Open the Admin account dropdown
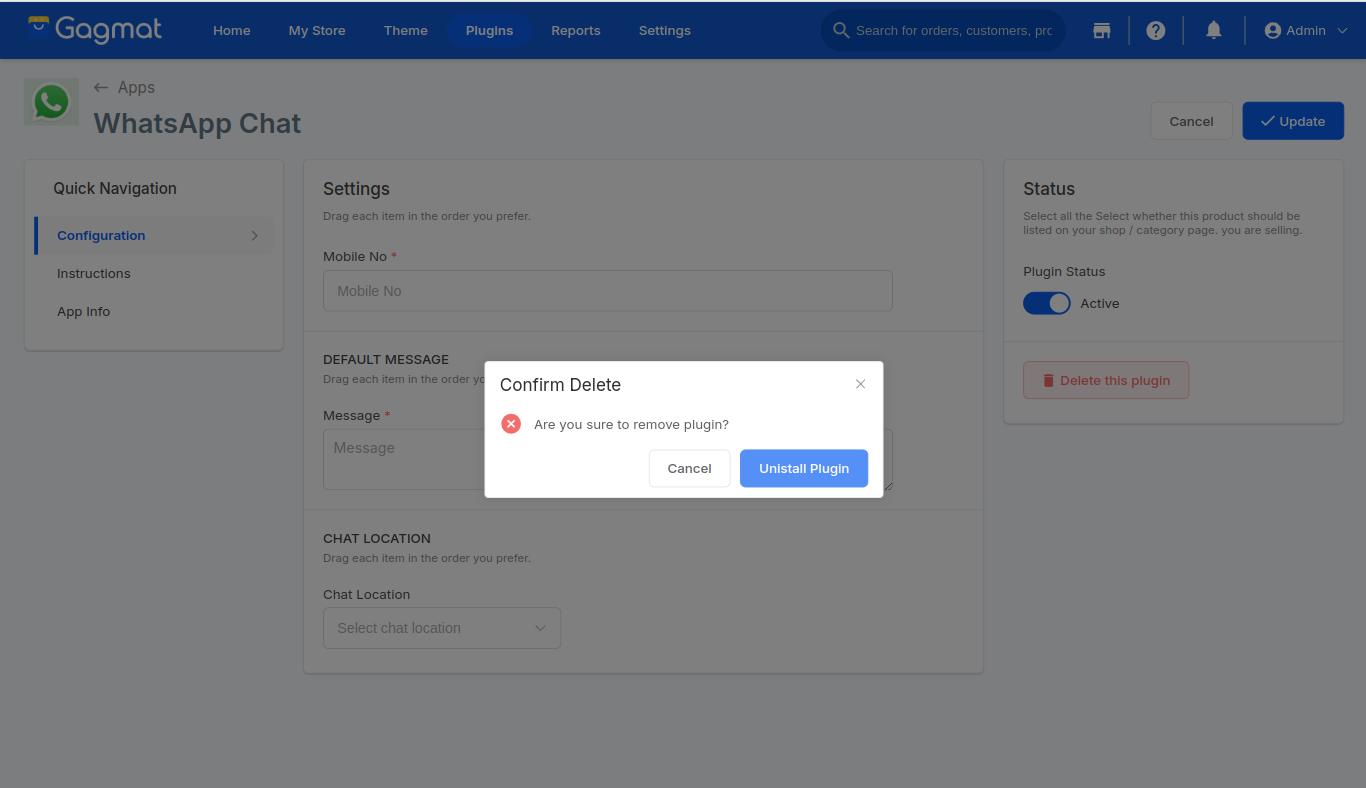The image size is (1366, 788). tap(1307, 31)
